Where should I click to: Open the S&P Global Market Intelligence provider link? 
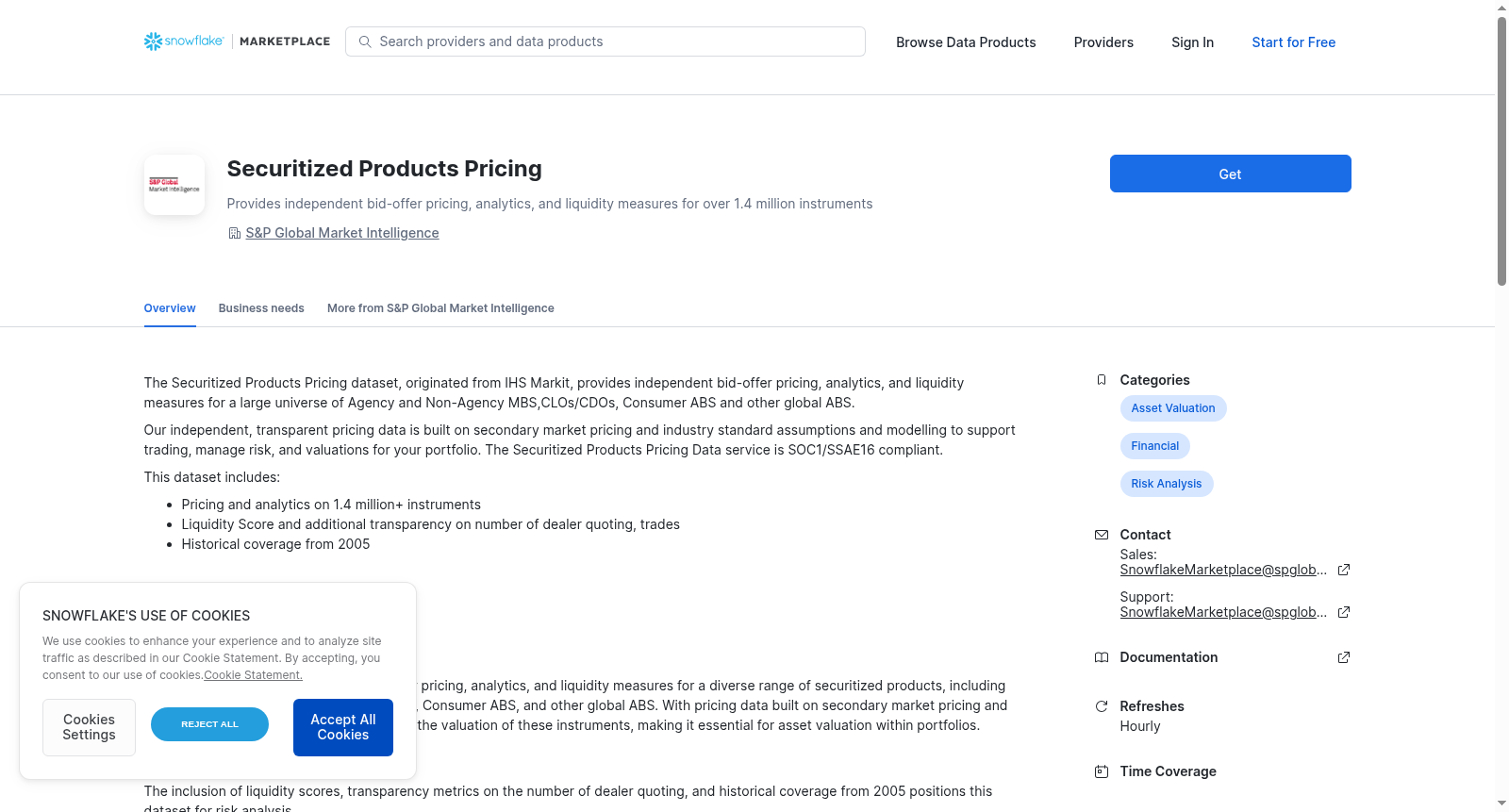click(342, 233)
